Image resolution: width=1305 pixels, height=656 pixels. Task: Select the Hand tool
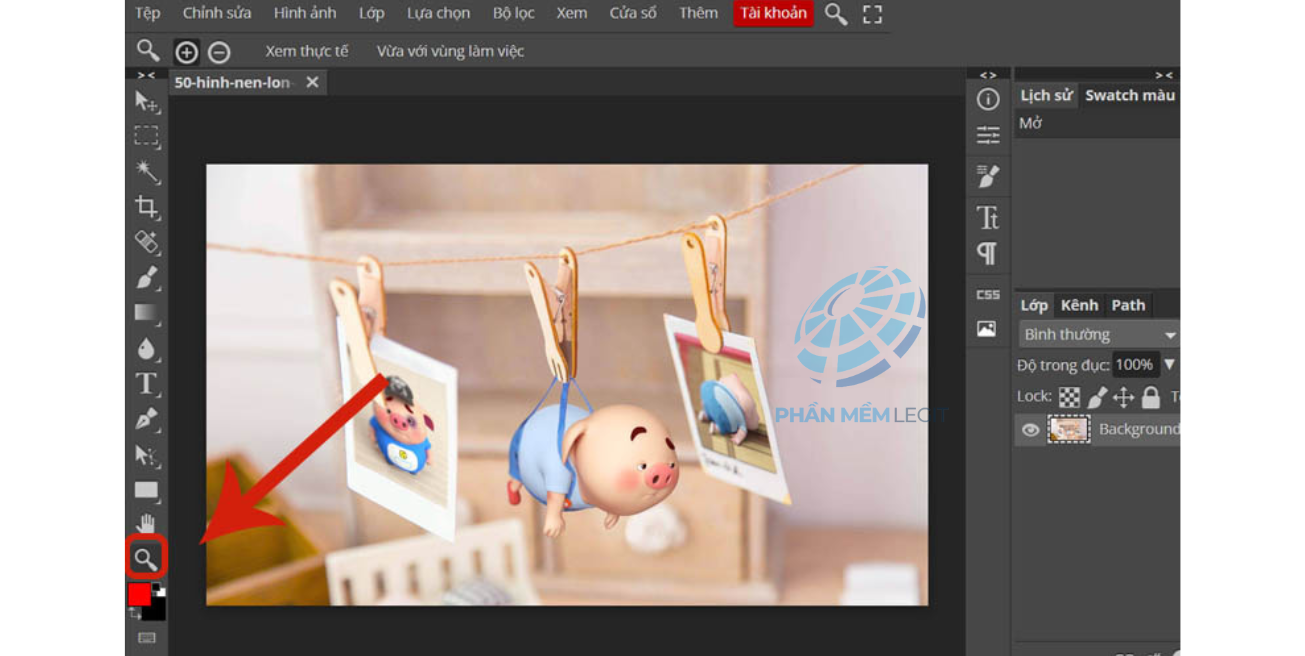click(x=146, y=524)
